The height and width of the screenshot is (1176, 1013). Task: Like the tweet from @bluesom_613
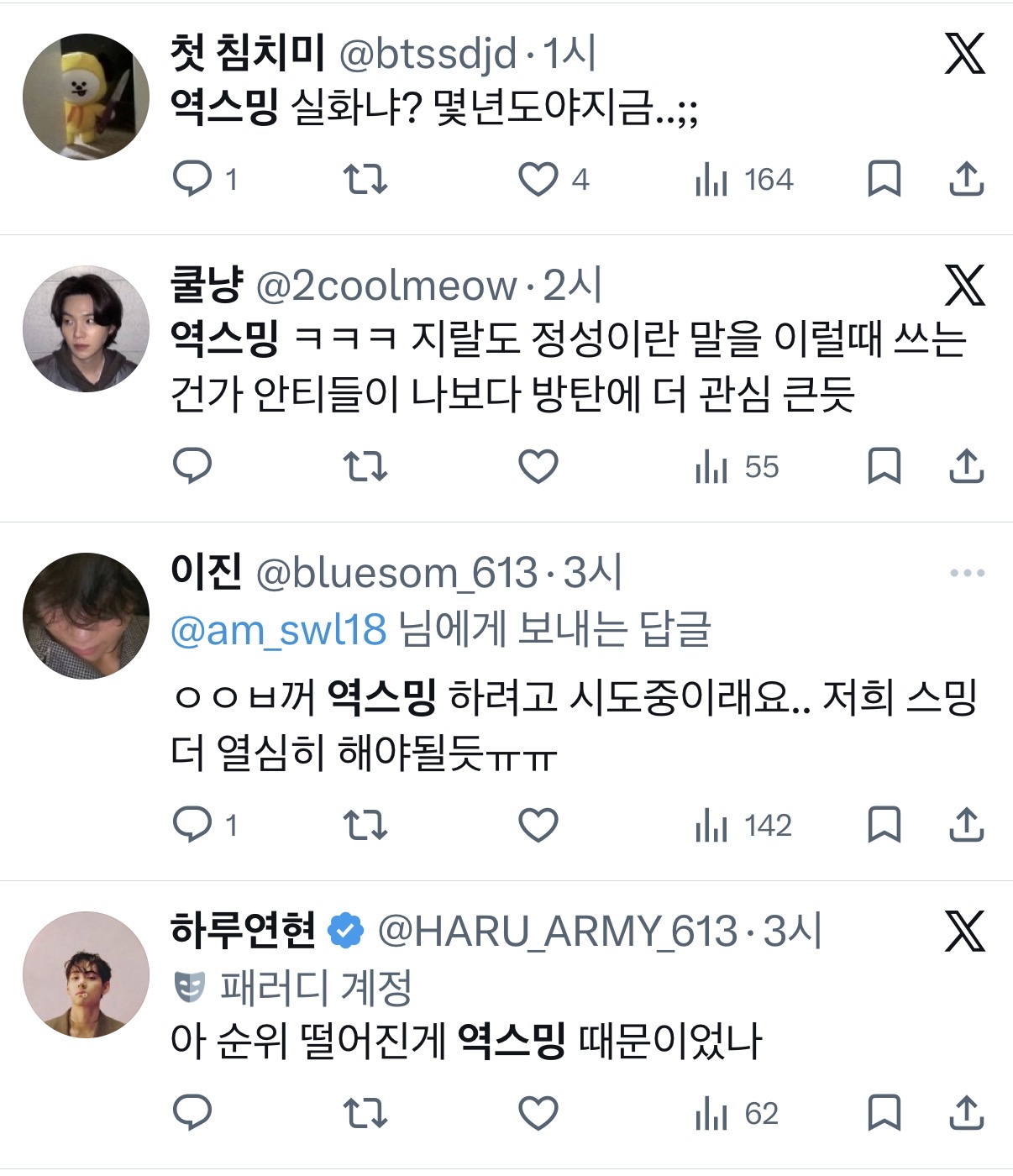coord(538,825)
